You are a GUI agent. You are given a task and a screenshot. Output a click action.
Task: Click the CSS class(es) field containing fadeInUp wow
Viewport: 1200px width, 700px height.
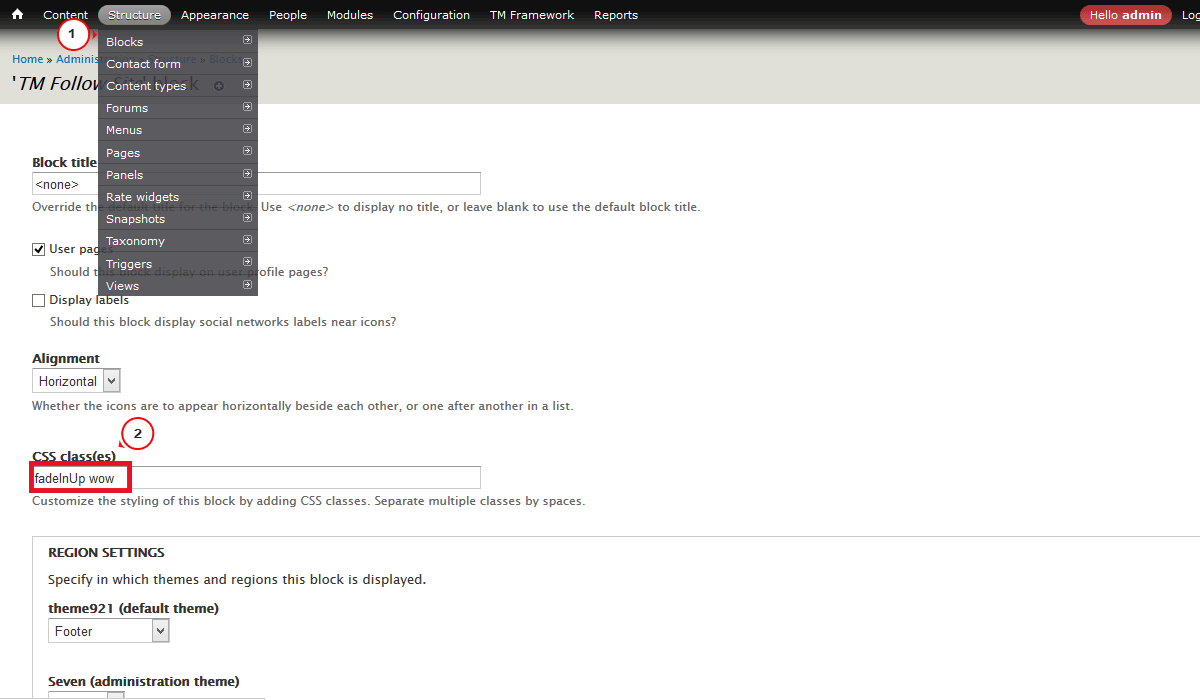[256, 478]
